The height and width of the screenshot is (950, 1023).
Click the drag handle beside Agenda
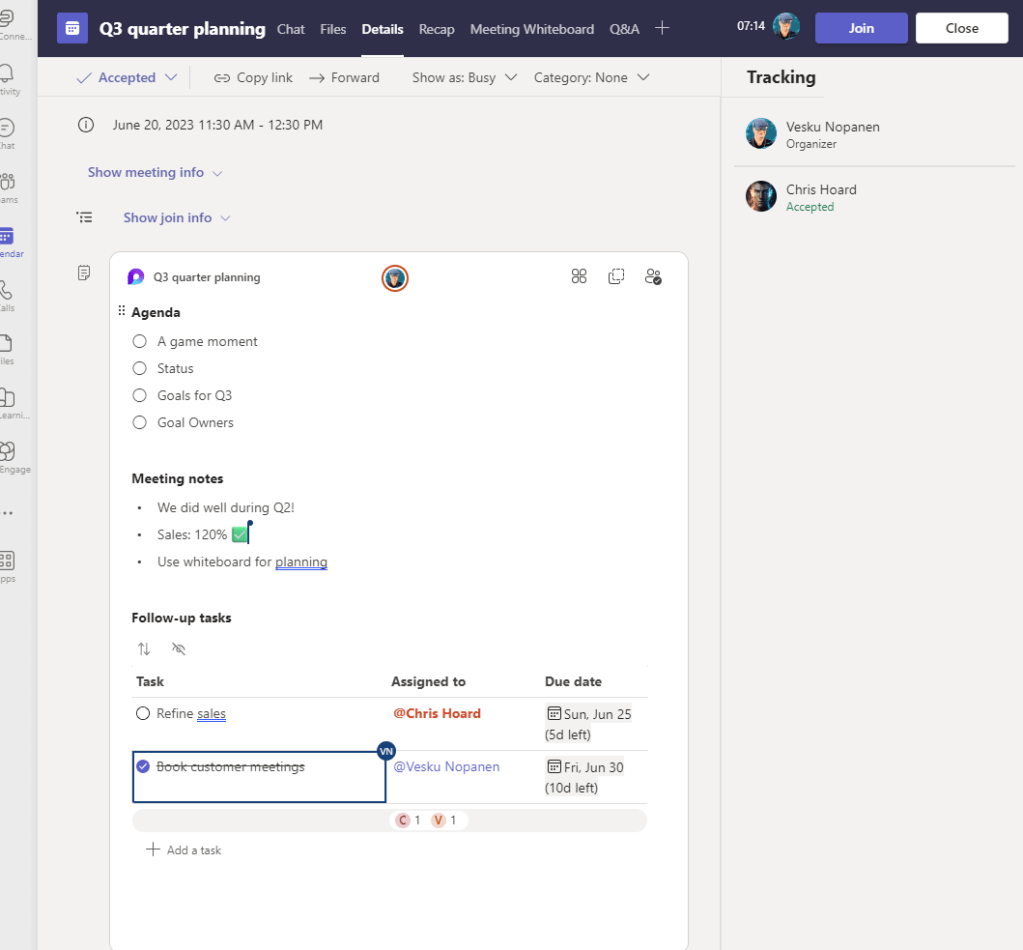[x=122, y=311]
